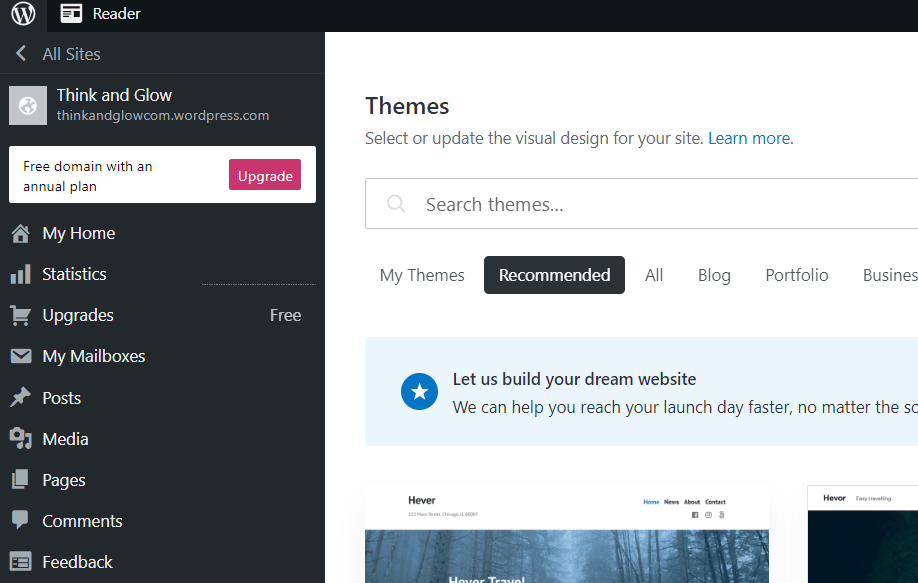Viewport: 918px width, 583px height.
Task: Click the Statistics bar chart icon
Action: 20,274
